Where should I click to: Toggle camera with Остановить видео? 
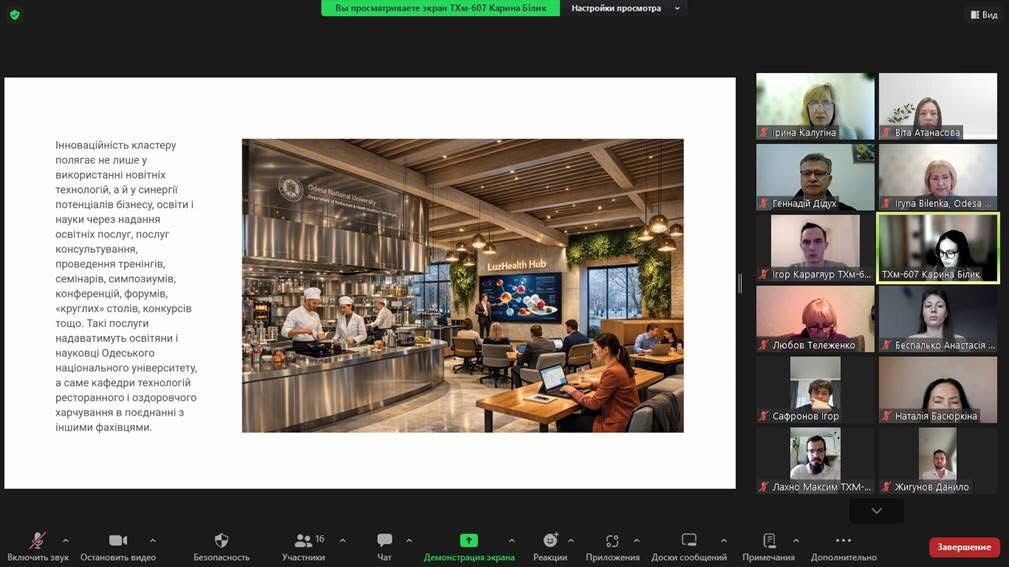[118, 541]
